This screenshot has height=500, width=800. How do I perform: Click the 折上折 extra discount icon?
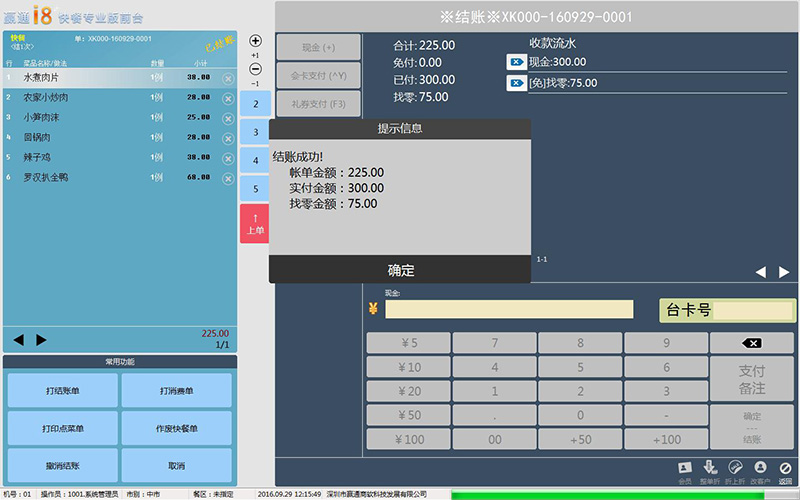tap(735, 468)
